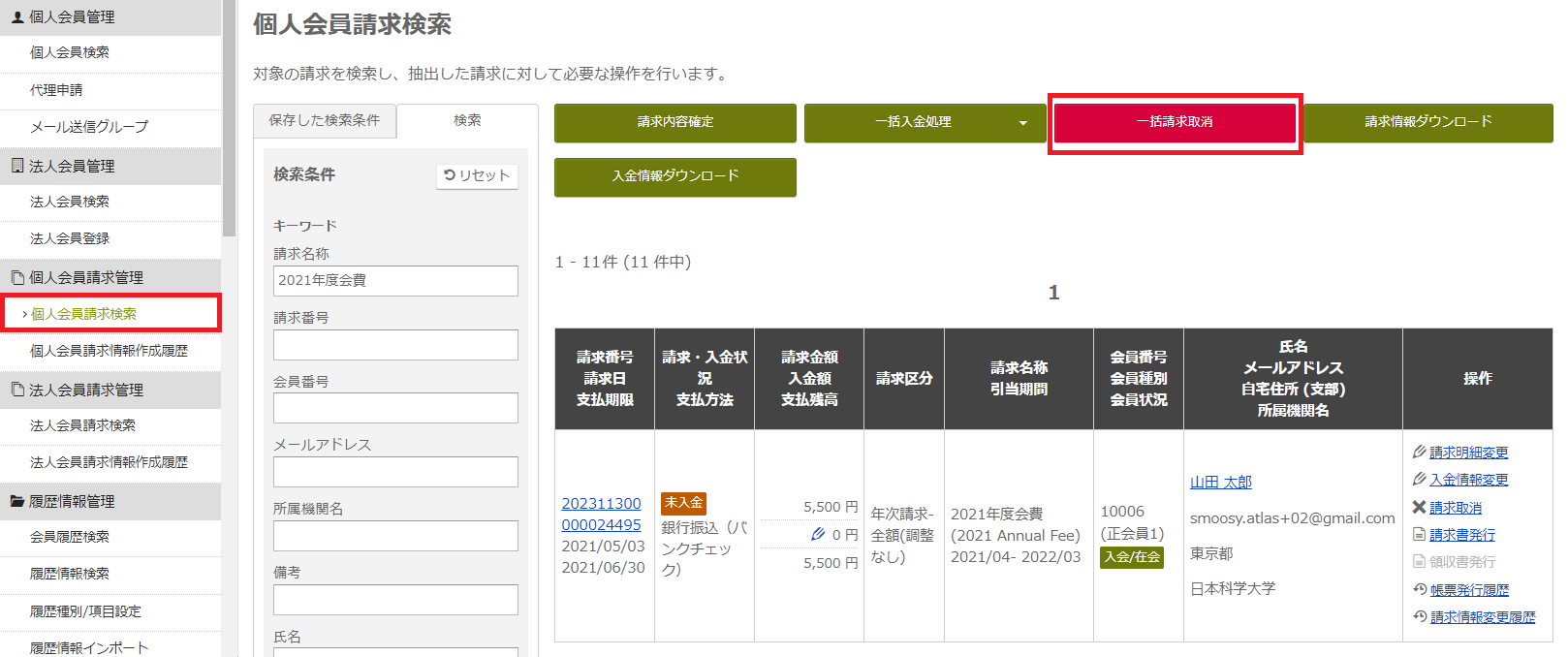The height and width of the screenshot is (657, 1568).
Task: Click the 備考 input field
Action: point(395,600)
